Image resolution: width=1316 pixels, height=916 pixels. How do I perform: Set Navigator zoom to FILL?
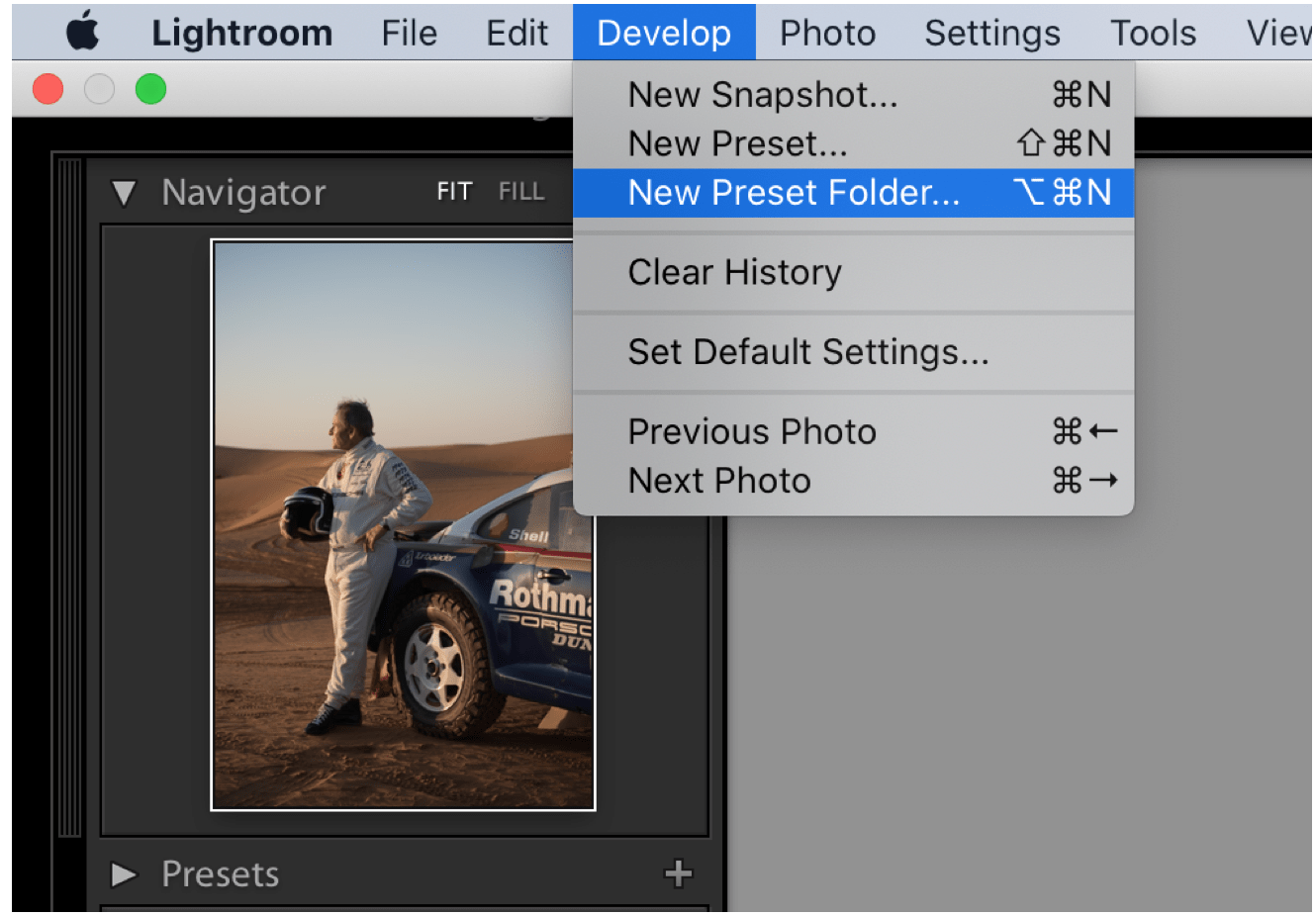[521, 192]
